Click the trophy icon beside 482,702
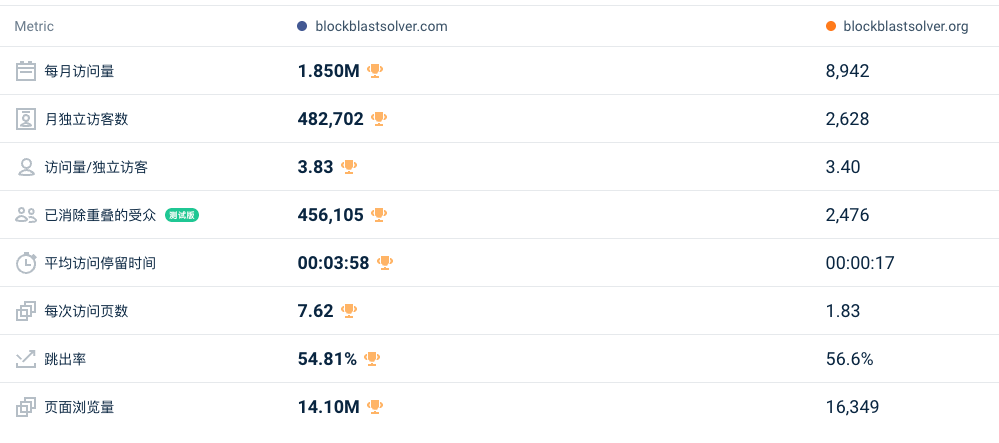This screenshot has width=999, height=443. click(x=379, y=119)
